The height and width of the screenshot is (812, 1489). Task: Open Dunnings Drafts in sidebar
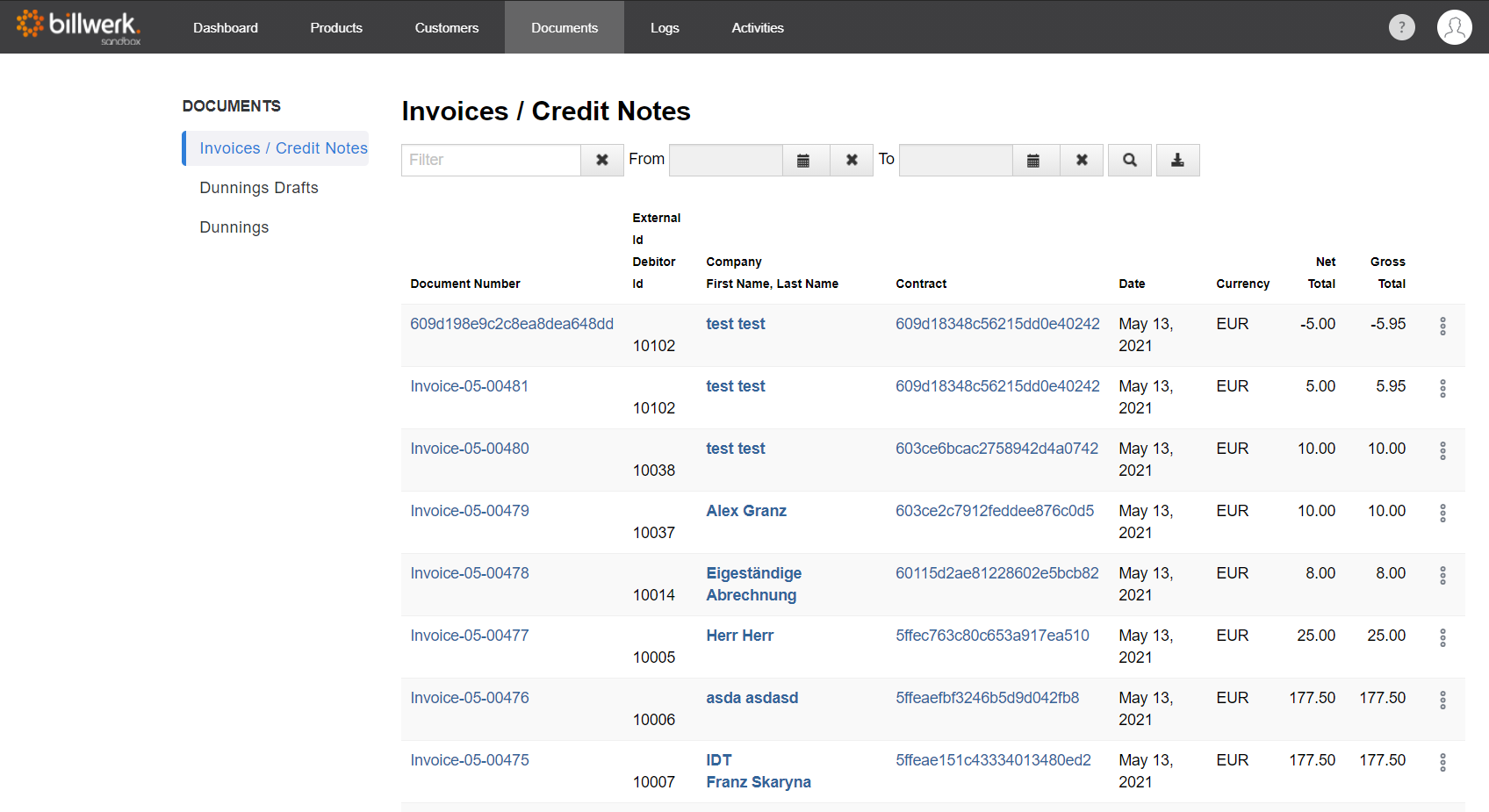(x=259, y=188)
